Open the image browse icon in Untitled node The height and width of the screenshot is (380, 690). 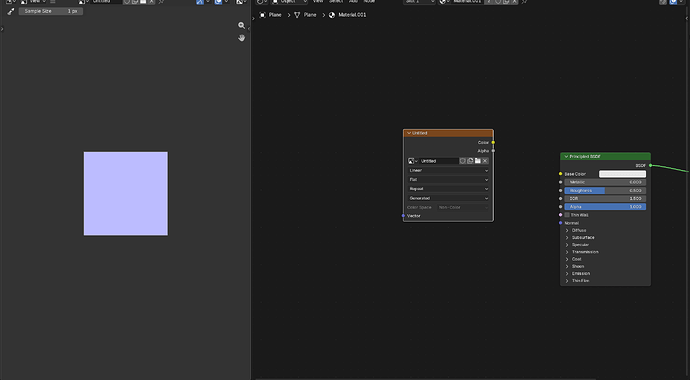click(x=413, y=161)
